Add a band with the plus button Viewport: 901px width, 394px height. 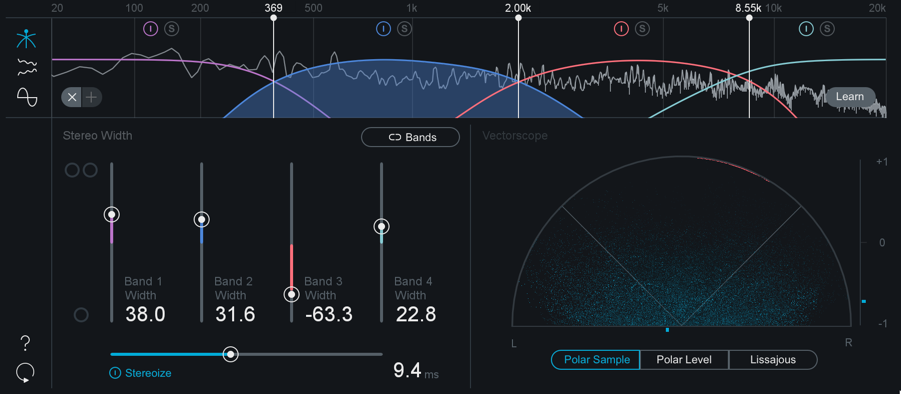click(91, 97)
